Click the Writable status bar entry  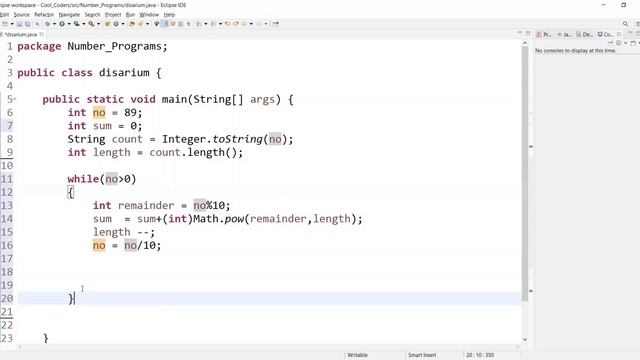[357, 355]
